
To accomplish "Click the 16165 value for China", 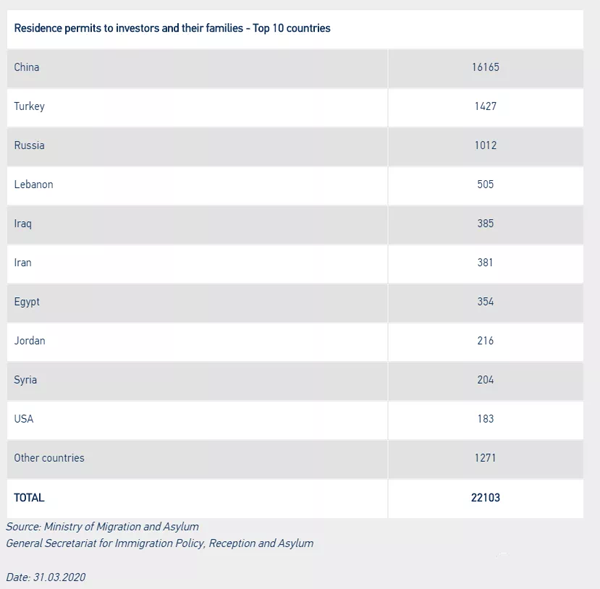I will 485,67.
